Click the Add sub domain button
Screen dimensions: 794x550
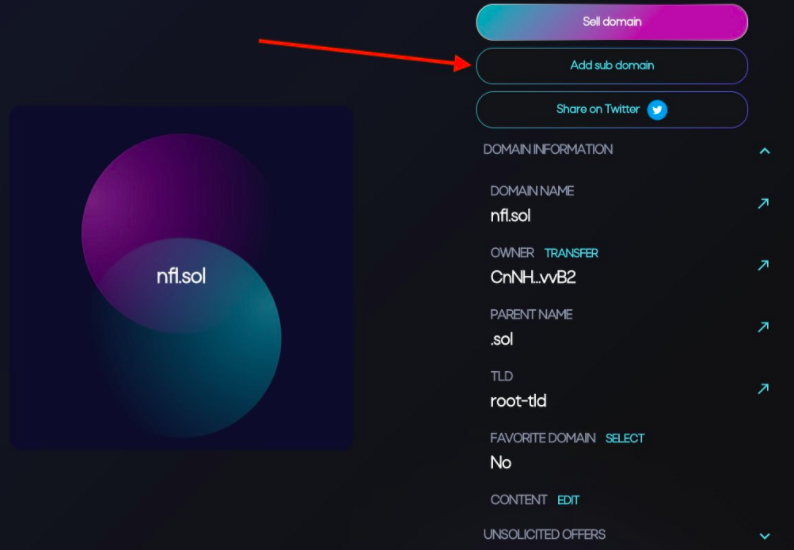click(612, 66)
